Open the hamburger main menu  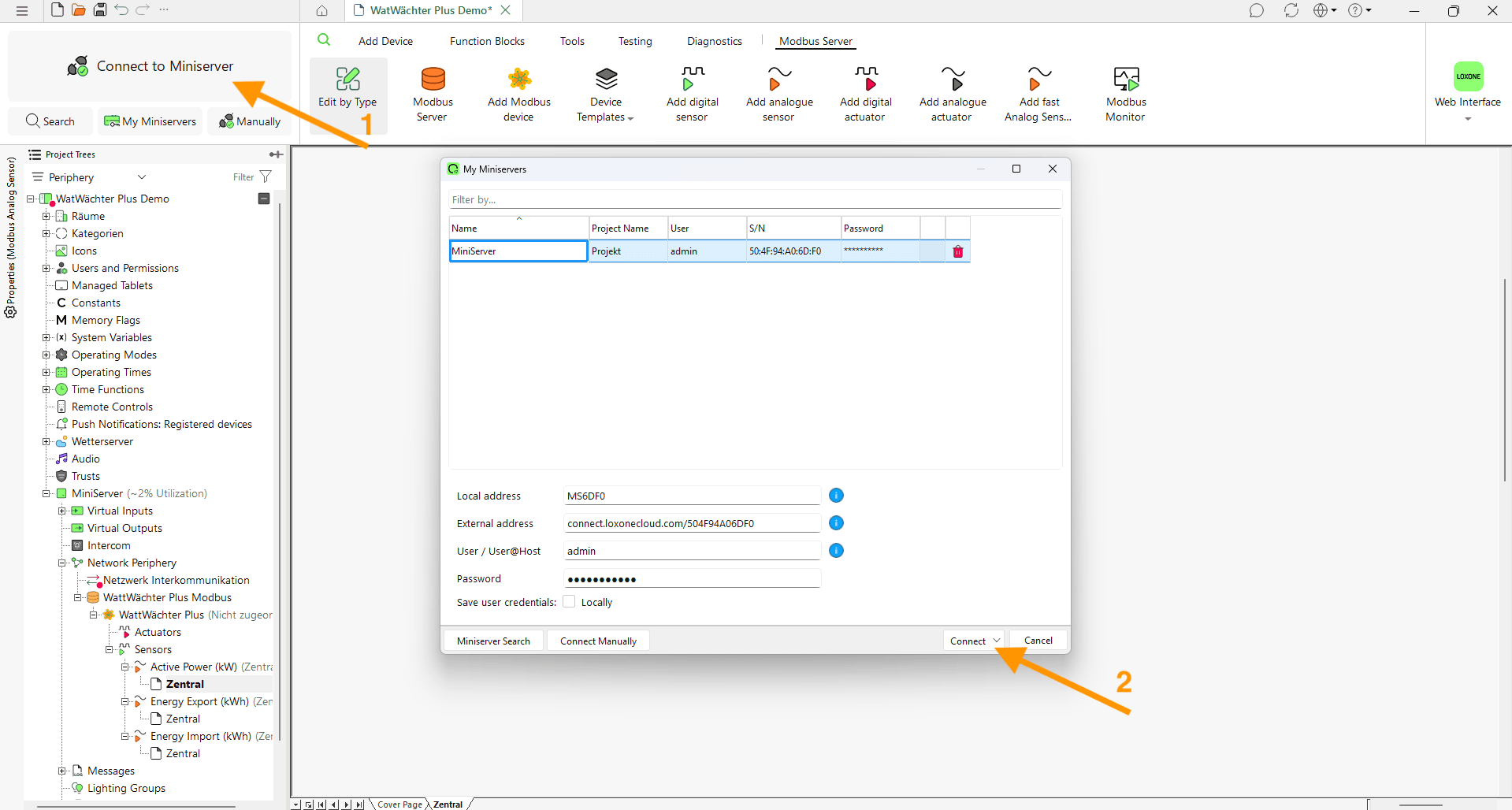(x=22, y=11)
